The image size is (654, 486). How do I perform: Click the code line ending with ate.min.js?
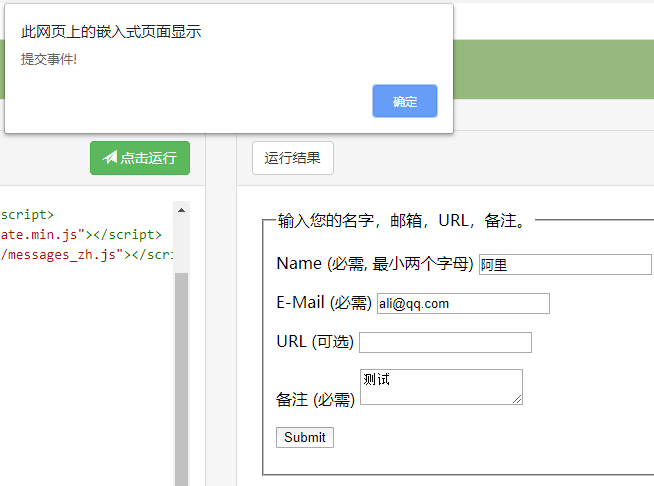pyautogui.click(x=81, y=234)
